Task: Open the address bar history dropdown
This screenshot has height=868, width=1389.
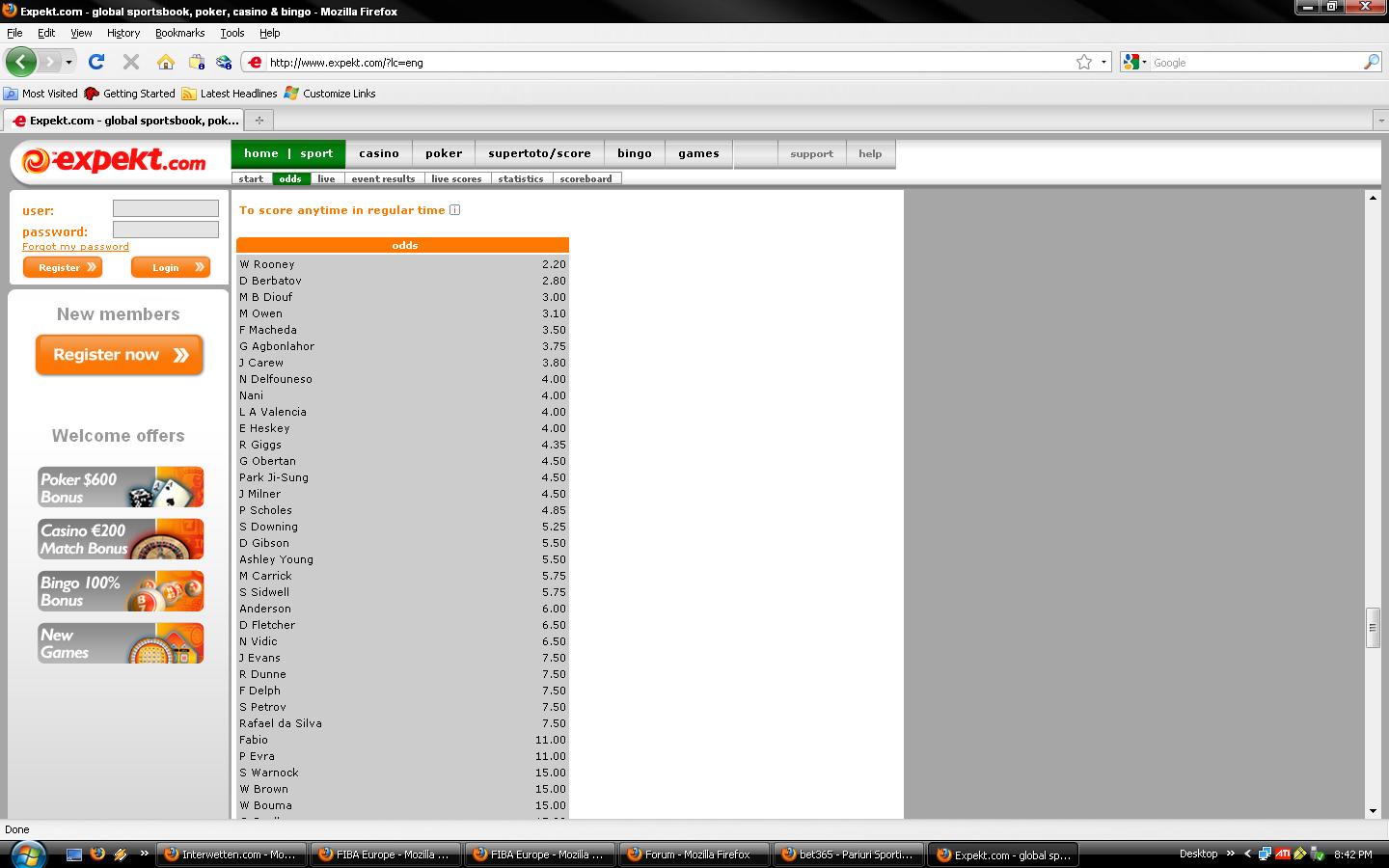Action: pyautogui.click(x=1103, y=63)
